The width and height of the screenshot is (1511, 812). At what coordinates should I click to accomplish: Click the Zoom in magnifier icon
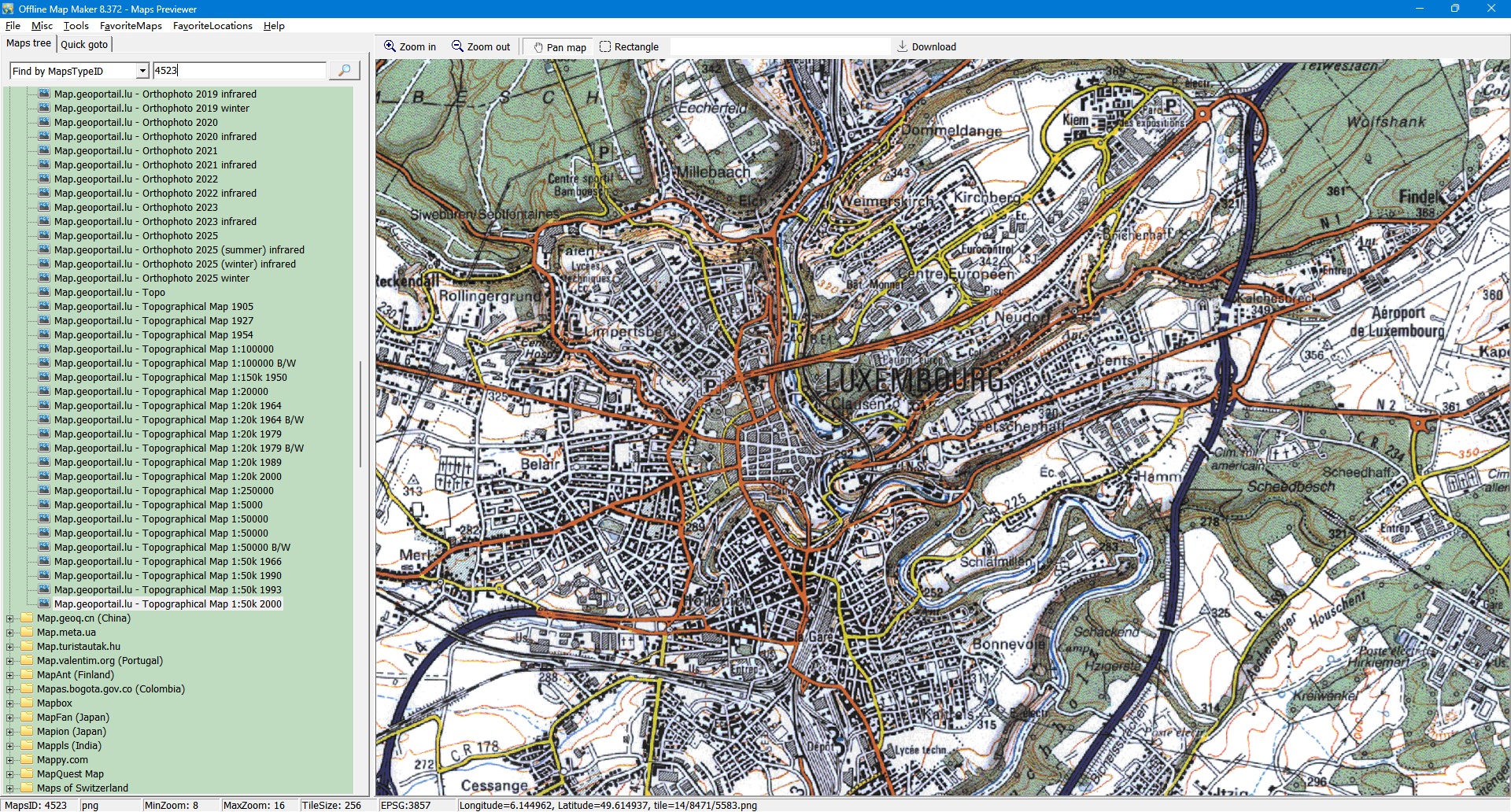click(390, 46)
